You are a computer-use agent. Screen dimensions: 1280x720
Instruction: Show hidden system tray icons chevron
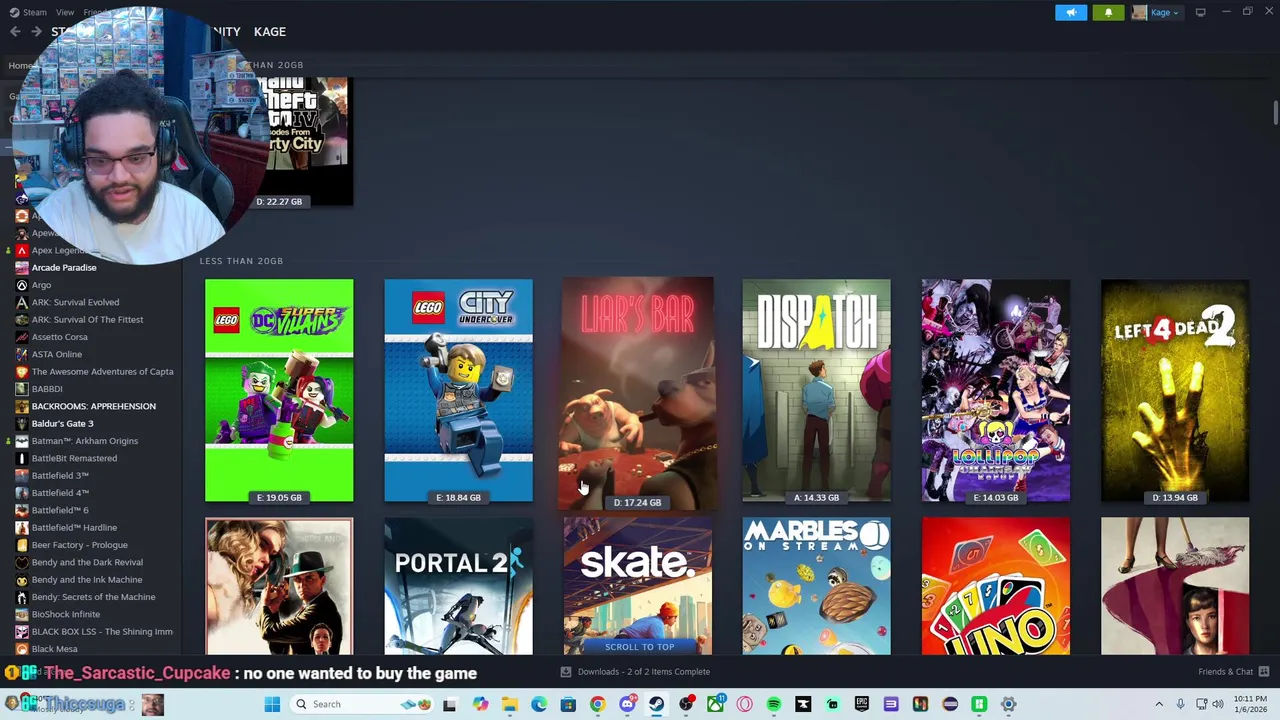pos(1159,704)
